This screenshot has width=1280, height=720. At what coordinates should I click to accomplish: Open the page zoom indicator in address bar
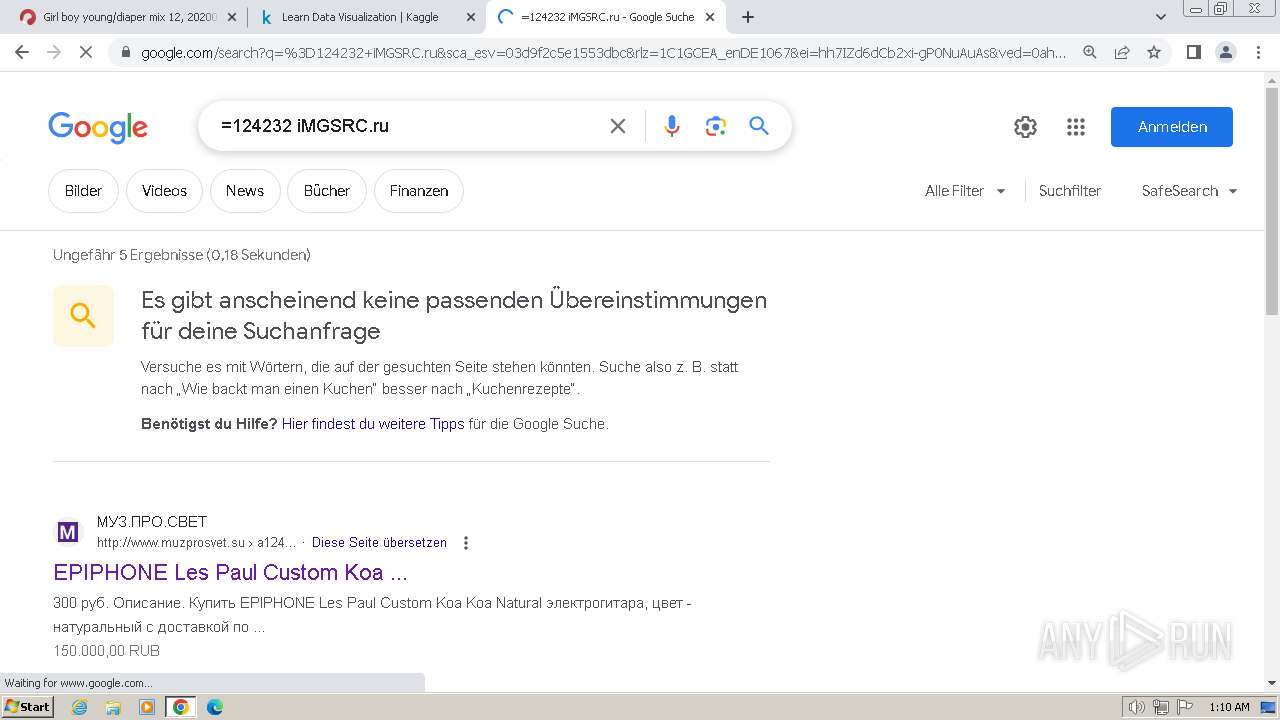tap(1090, 52)
